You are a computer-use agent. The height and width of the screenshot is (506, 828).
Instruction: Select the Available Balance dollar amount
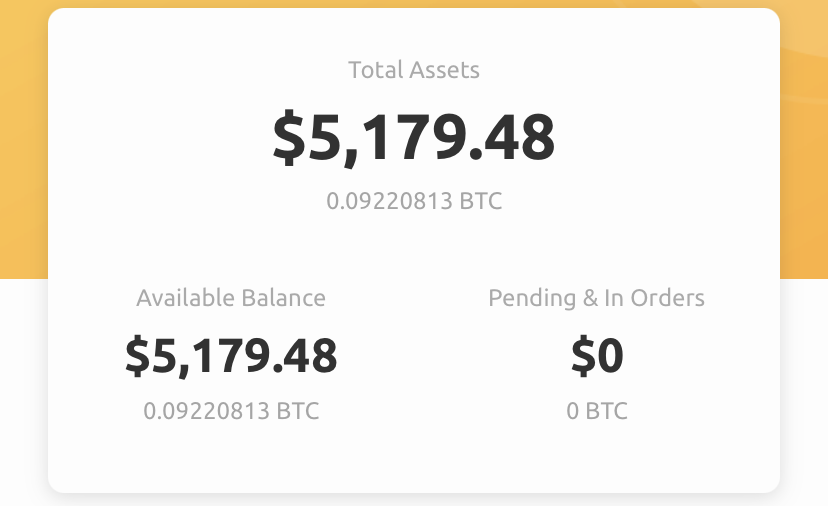pos(231,357)
